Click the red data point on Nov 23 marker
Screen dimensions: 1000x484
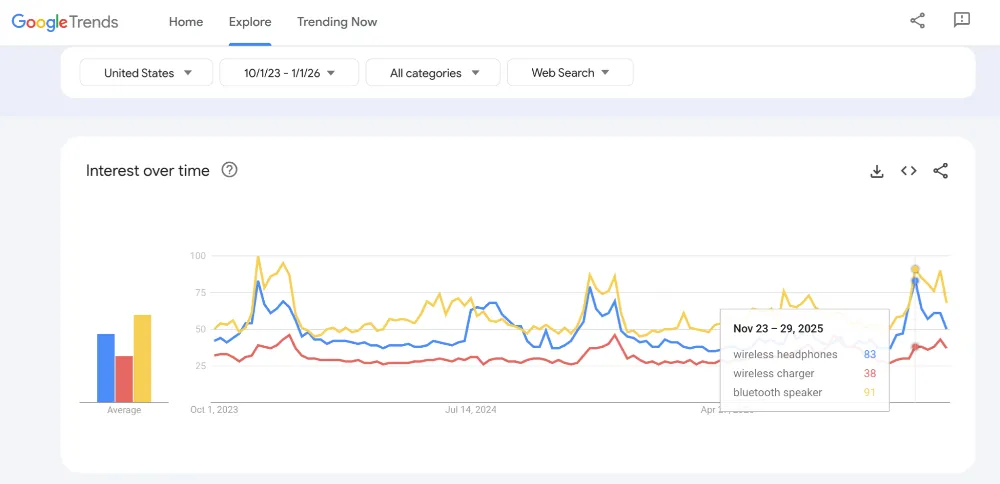(915, 347)
